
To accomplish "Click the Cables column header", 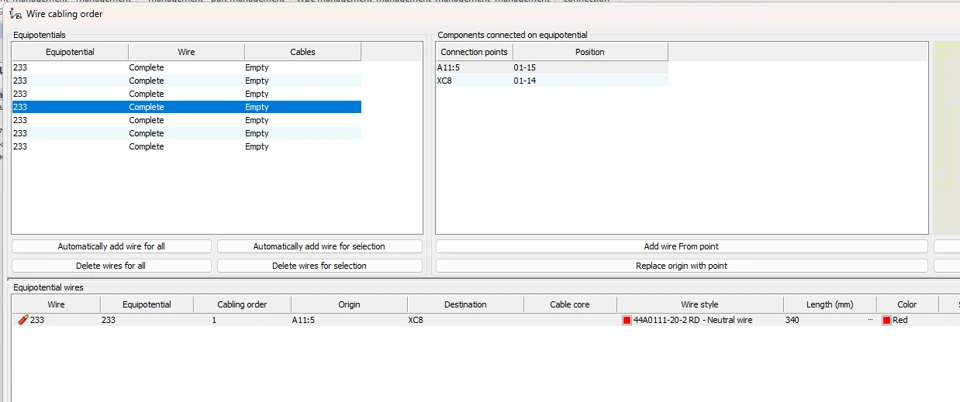I will (x=303, y=52).
